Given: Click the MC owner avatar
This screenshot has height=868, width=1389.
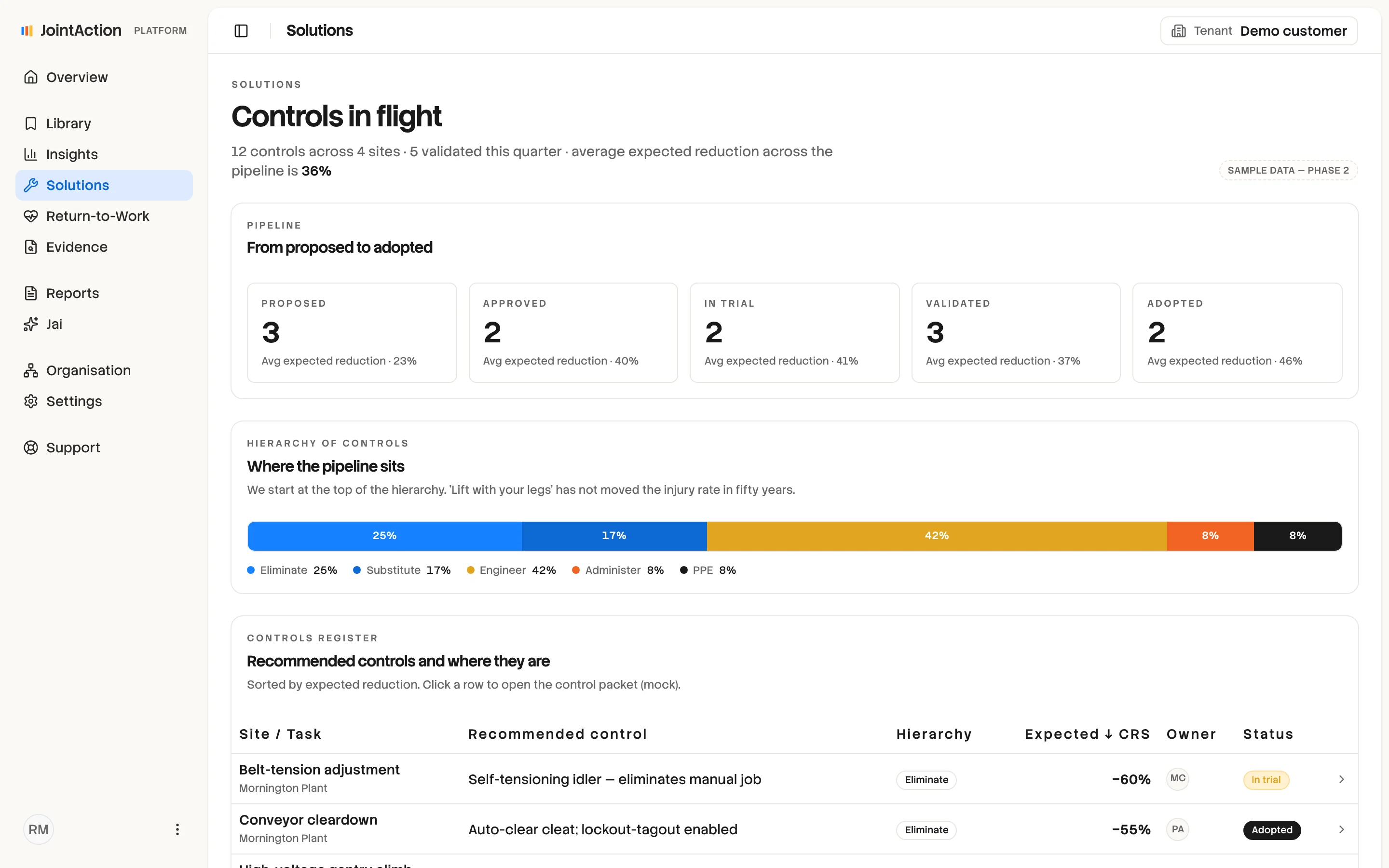Looking at the screenshot, I should point(1178,778).
